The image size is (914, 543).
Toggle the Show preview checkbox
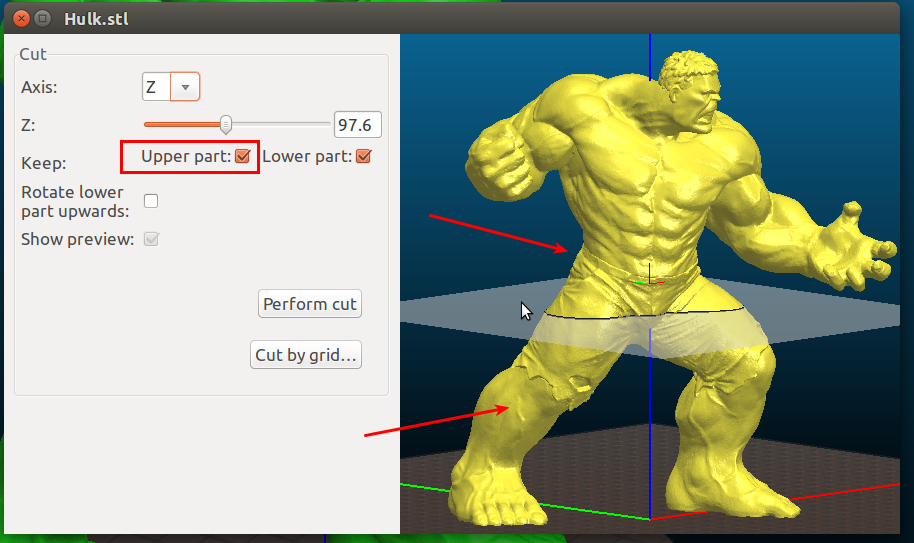point(151,239)
